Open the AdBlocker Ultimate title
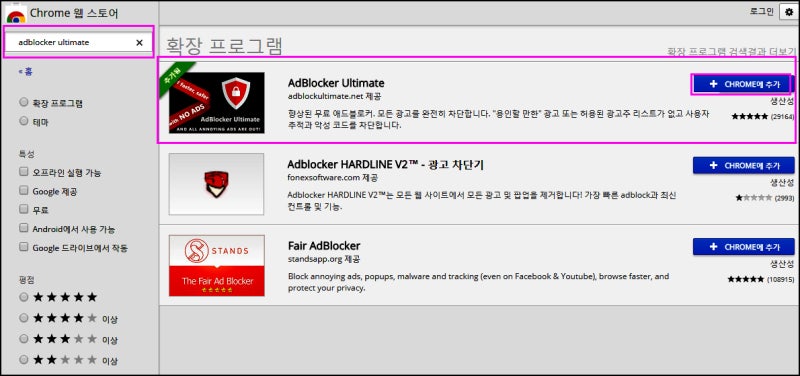800x376 pixels. click(x=336, y=83)
